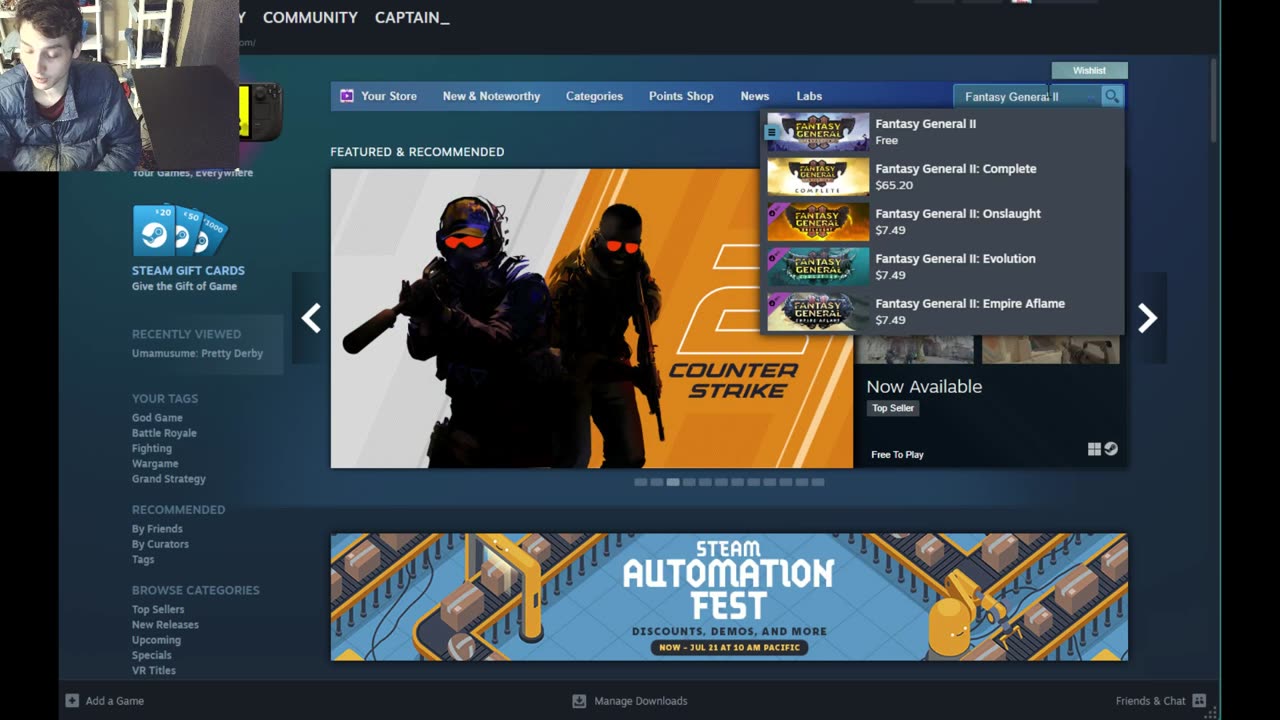1280x720 pixels.
Task: Click the SteamOS platform icon beside Windows
Action: (x=1111, y=450)
